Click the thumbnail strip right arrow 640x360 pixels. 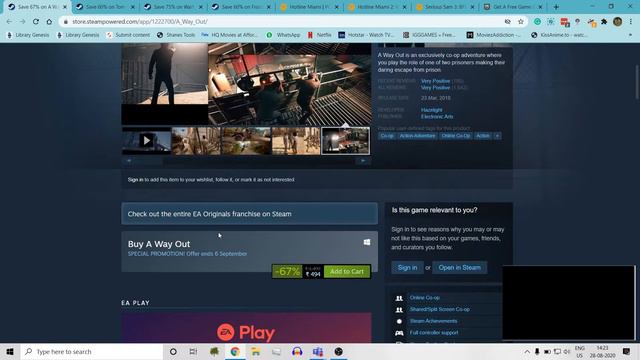click(x=363, y=161)
